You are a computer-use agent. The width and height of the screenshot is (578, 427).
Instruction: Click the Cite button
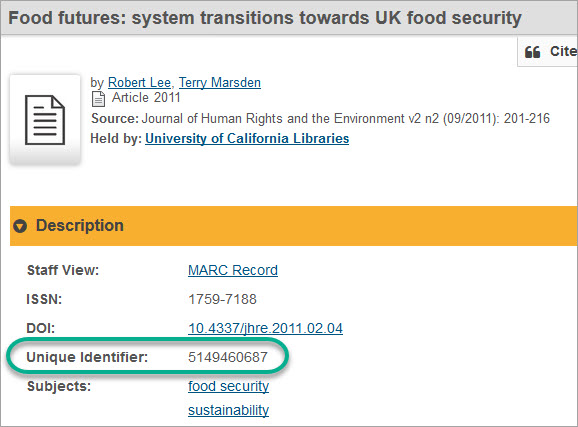548,52
